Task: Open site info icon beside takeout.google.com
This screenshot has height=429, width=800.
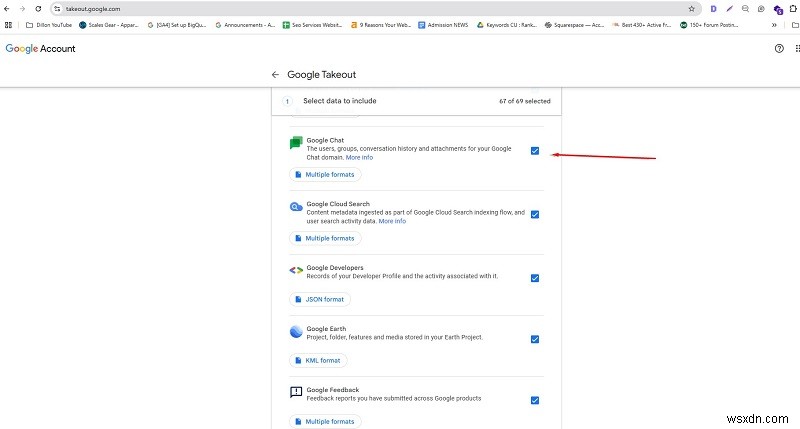Action: (x=57, y=9)
